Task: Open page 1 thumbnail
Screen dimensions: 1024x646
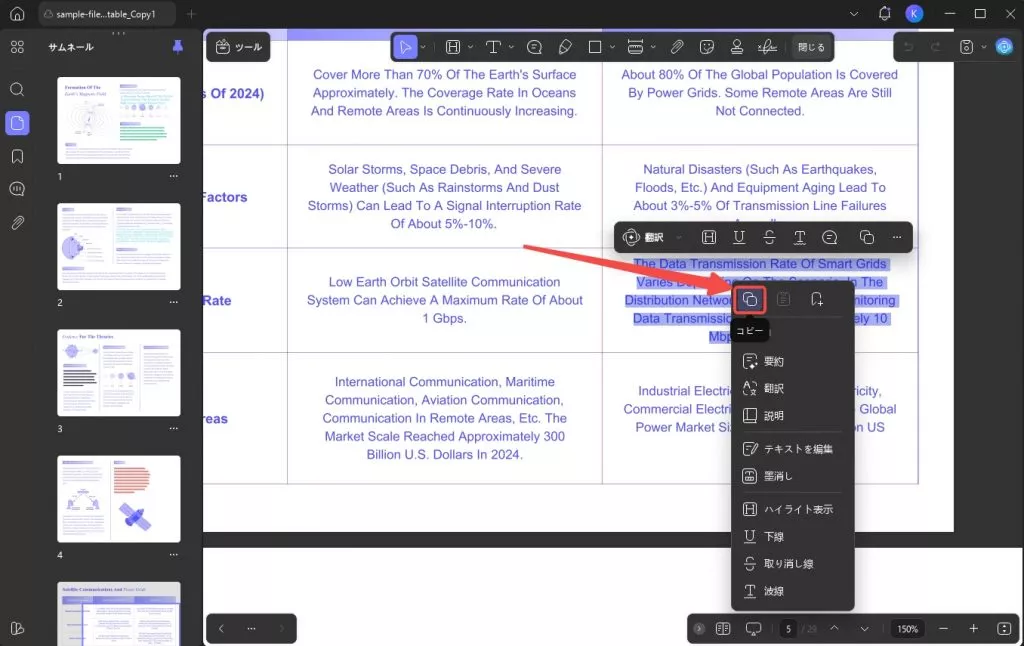Action: tap(119, 120)
